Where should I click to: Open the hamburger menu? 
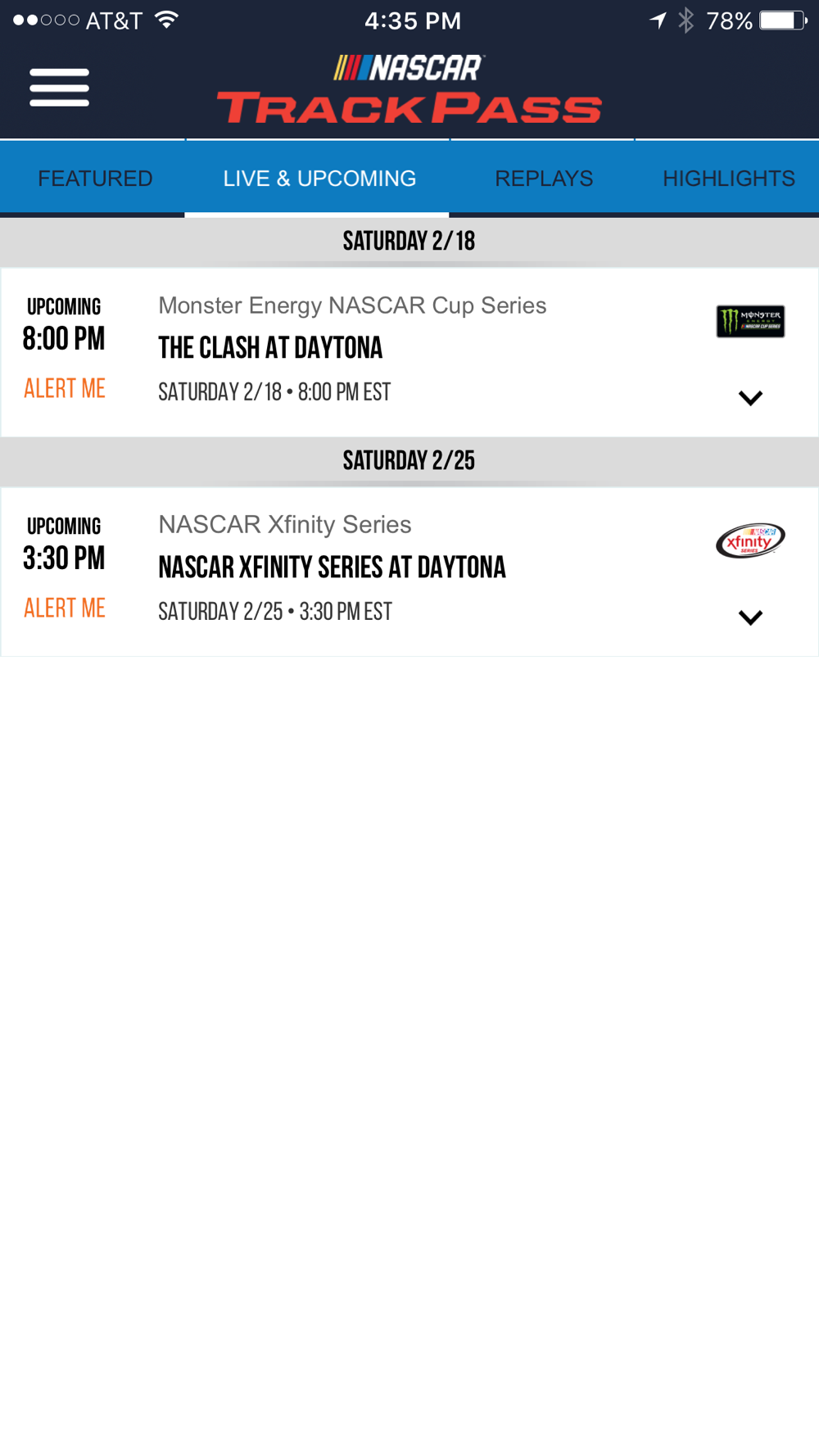tap(59, 88)
